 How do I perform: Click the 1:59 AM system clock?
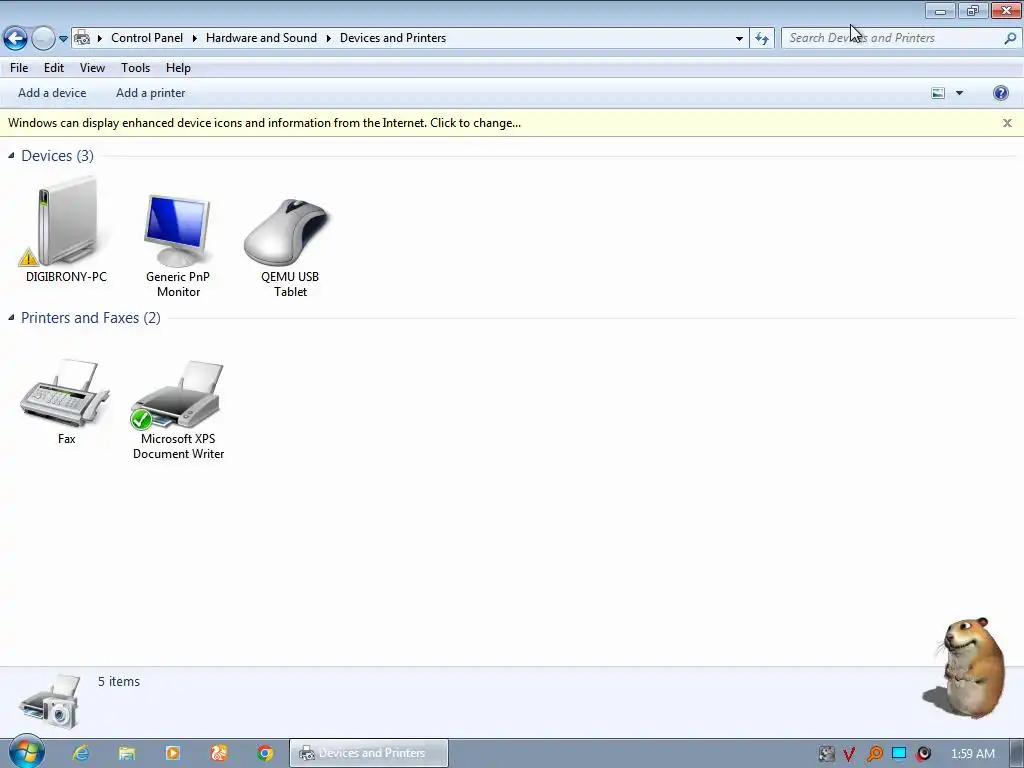coord(972,754)
